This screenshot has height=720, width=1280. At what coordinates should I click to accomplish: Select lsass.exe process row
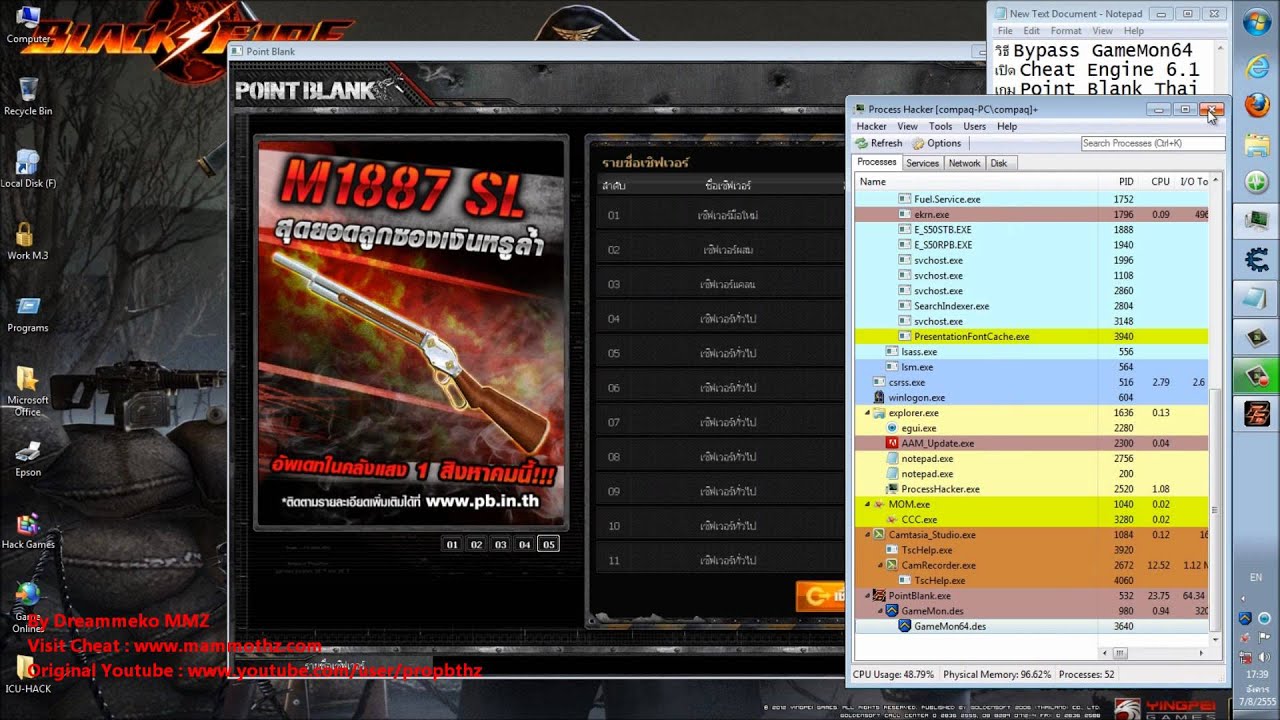tap(1032, 352)
